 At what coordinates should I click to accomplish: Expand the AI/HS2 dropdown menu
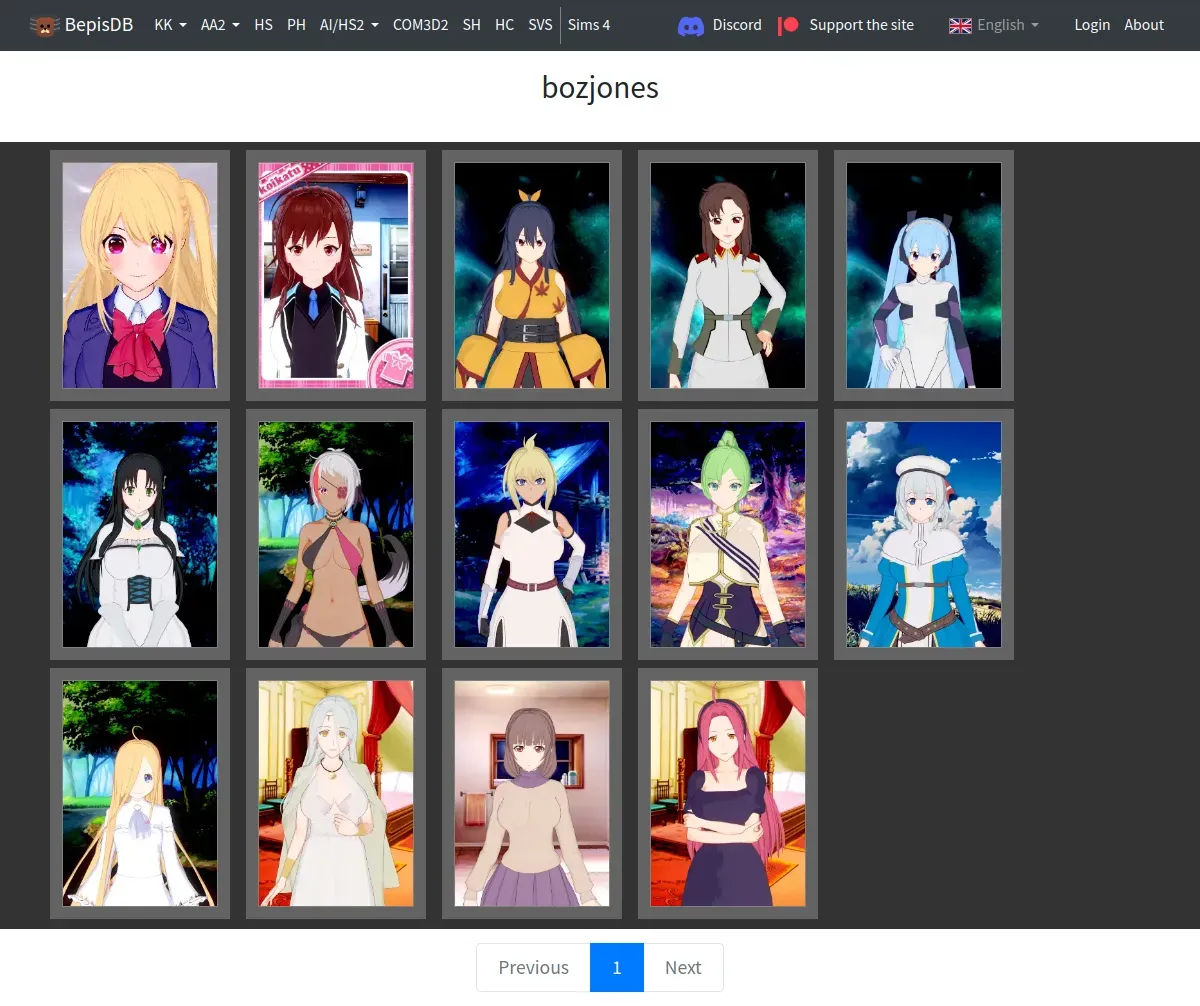coord(349,25)
